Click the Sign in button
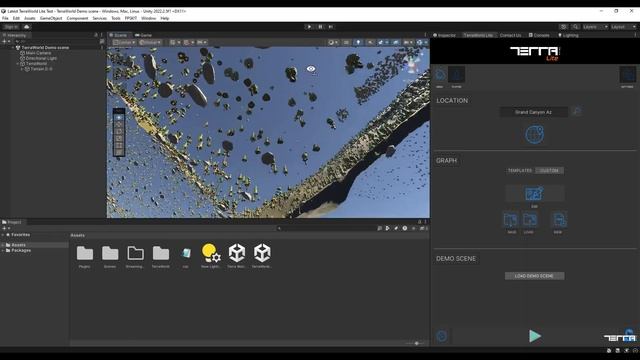 tap(11, 27)
